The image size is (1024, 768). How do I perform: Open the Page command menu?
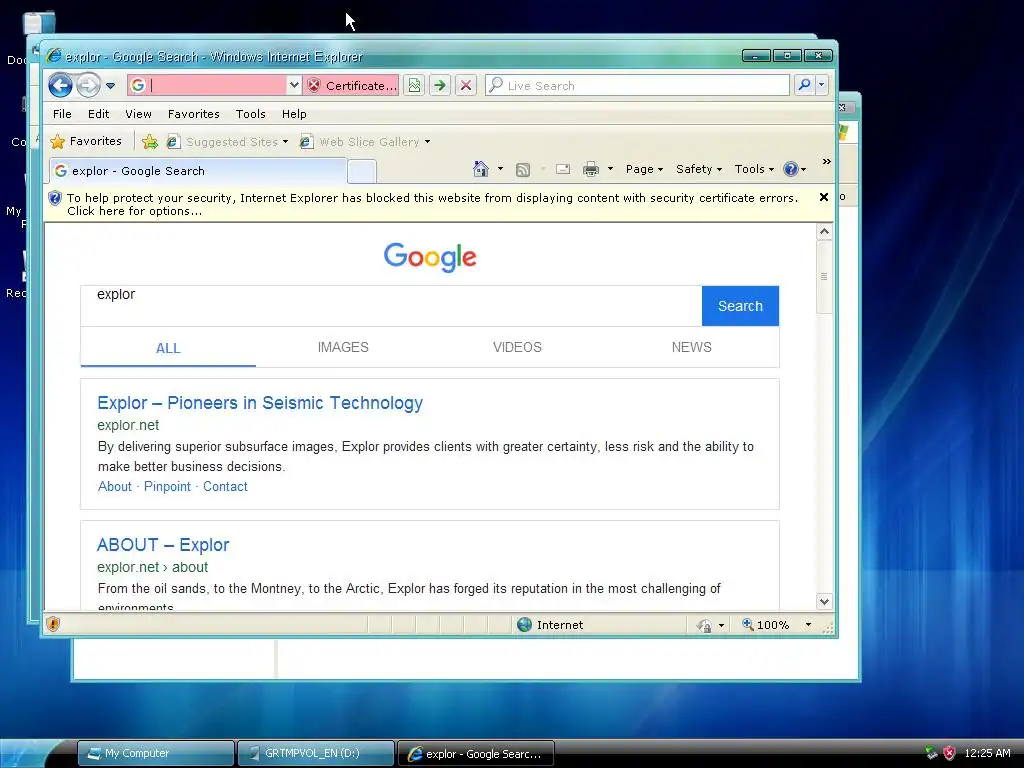point(644,169)
